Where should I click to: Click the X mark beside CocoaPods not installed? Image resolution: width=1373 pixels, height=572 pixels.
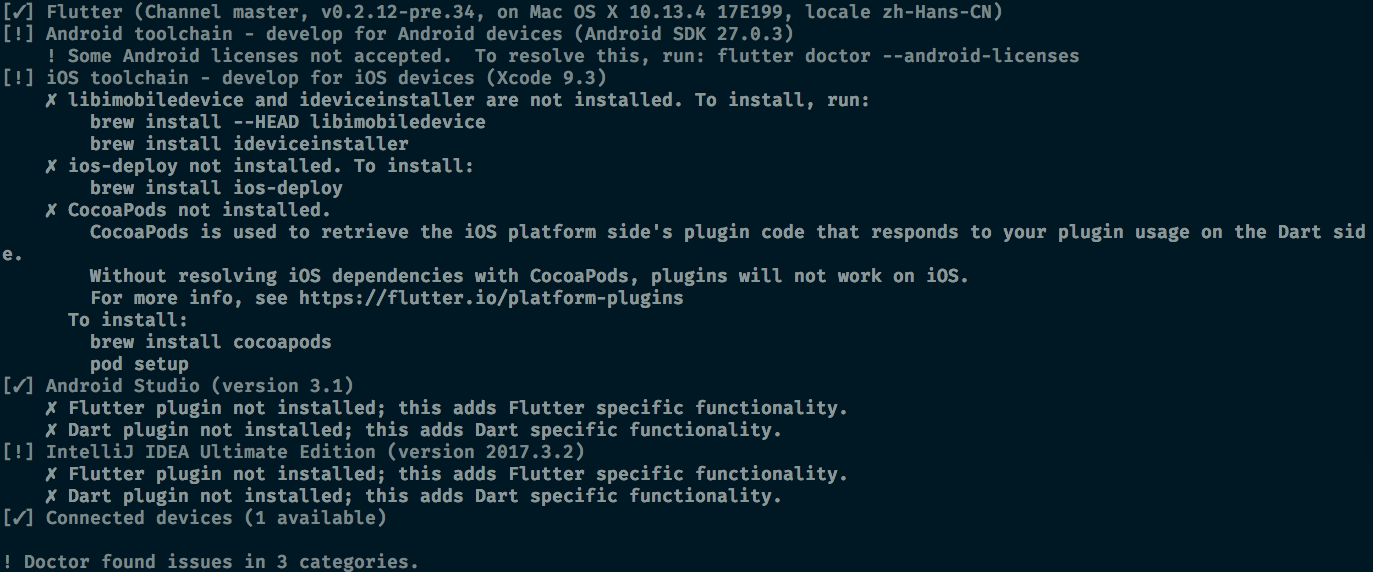coord(51,210)
